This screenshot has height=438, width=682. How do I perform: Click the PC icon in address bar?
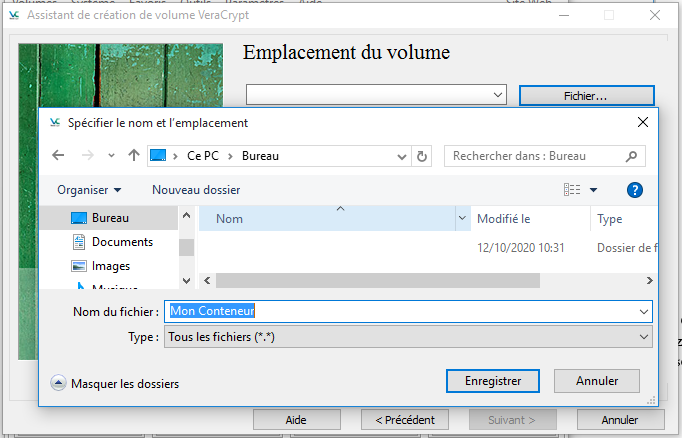158,155
